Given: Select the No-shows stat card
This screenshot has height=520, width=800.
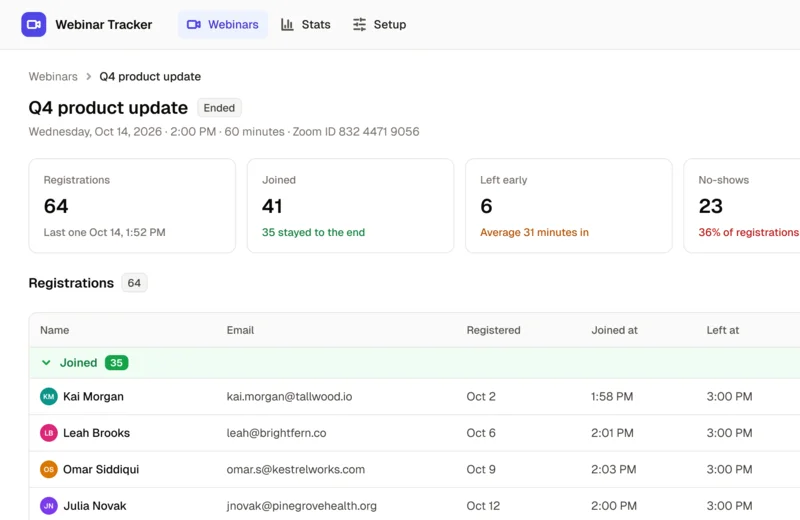Looking at the screenshot, I should (x=742, y=206).
